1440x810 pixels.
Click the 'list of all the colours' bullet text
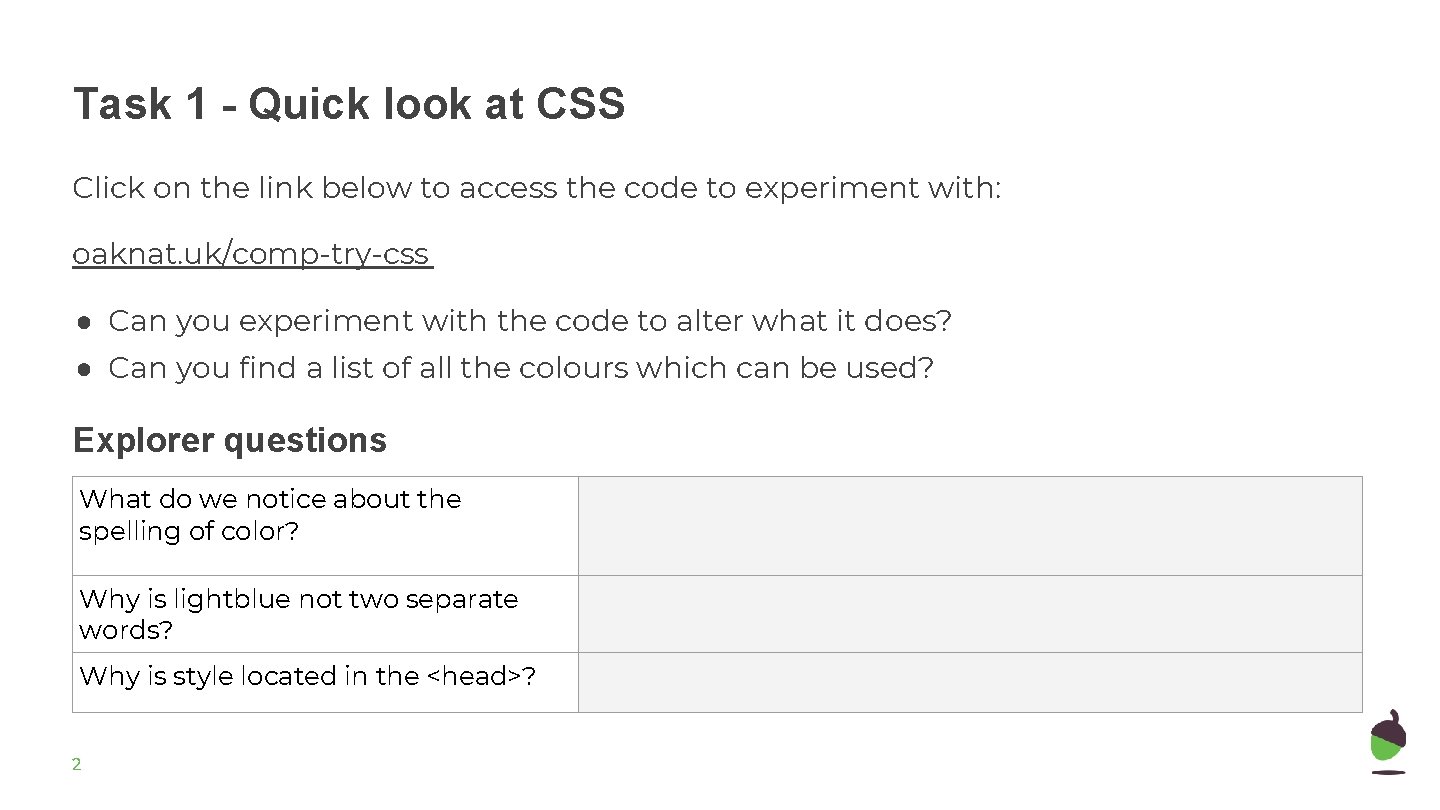[x=520, y=369]
